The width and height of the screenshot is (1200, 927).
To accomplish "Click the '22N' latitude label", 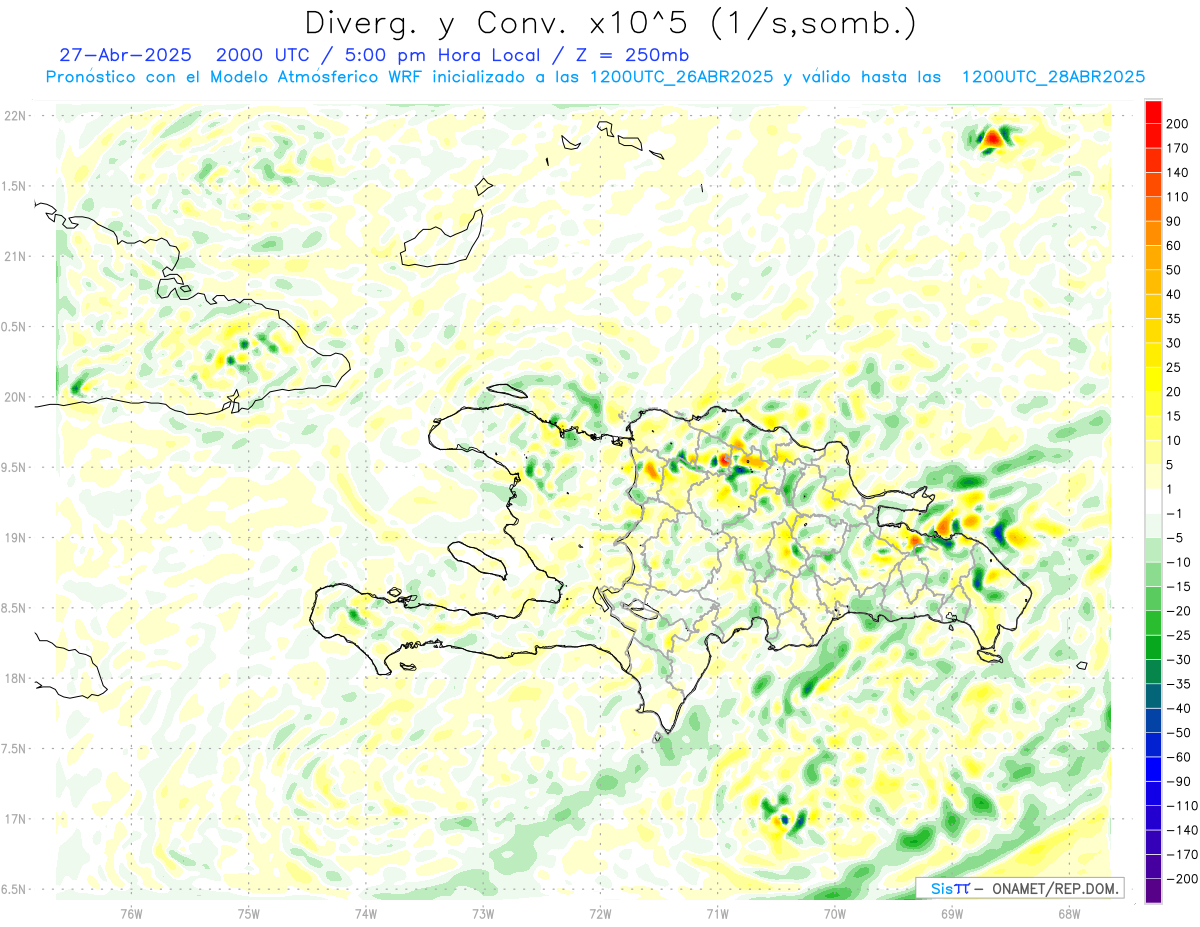I will pos(15,116).
